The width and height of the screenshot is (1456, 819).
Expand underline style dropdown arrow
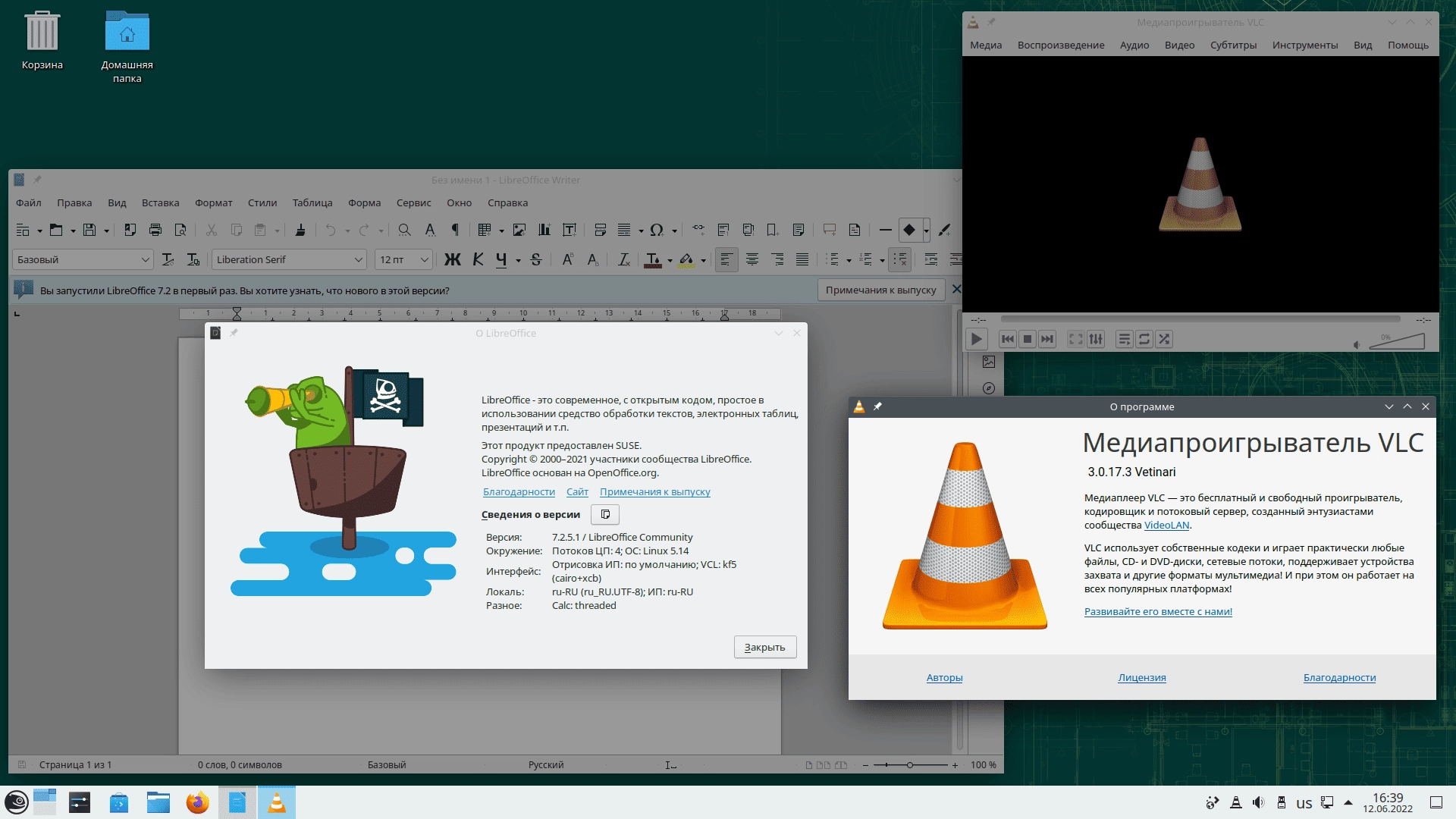518,260
